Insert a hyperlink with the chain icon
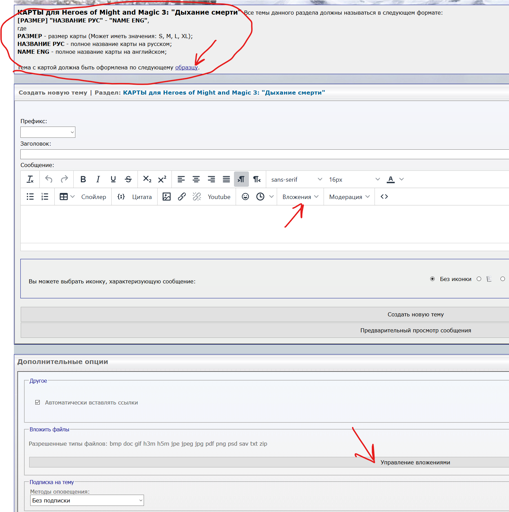 [x=182, y=197]
